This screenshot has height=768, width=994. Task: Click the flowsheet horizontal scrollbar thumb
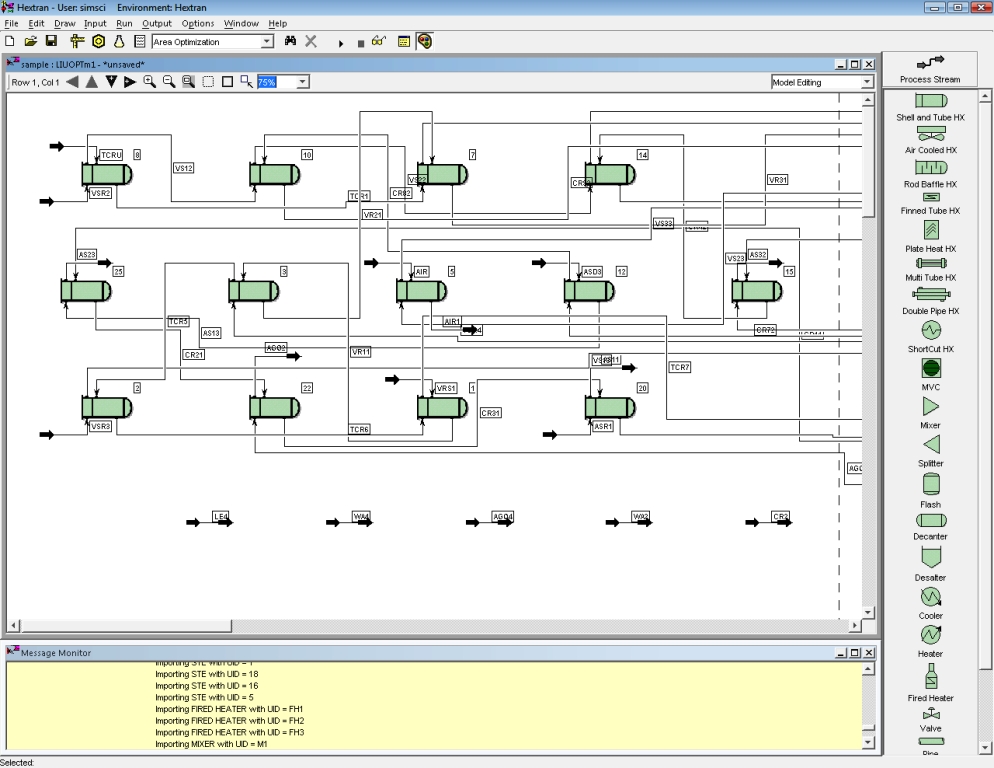pyautogui.click(x=126, y=626)
